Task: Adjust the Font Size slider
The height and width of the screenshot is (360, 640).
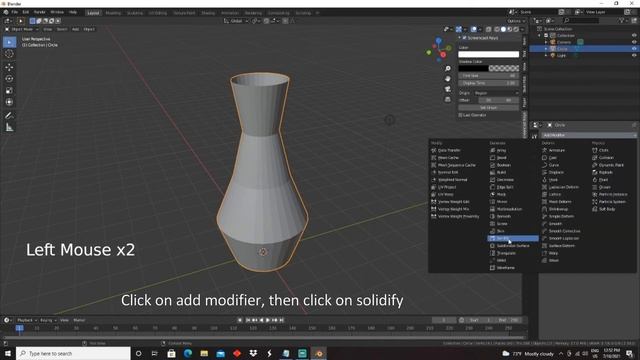Action: point(489,76)
